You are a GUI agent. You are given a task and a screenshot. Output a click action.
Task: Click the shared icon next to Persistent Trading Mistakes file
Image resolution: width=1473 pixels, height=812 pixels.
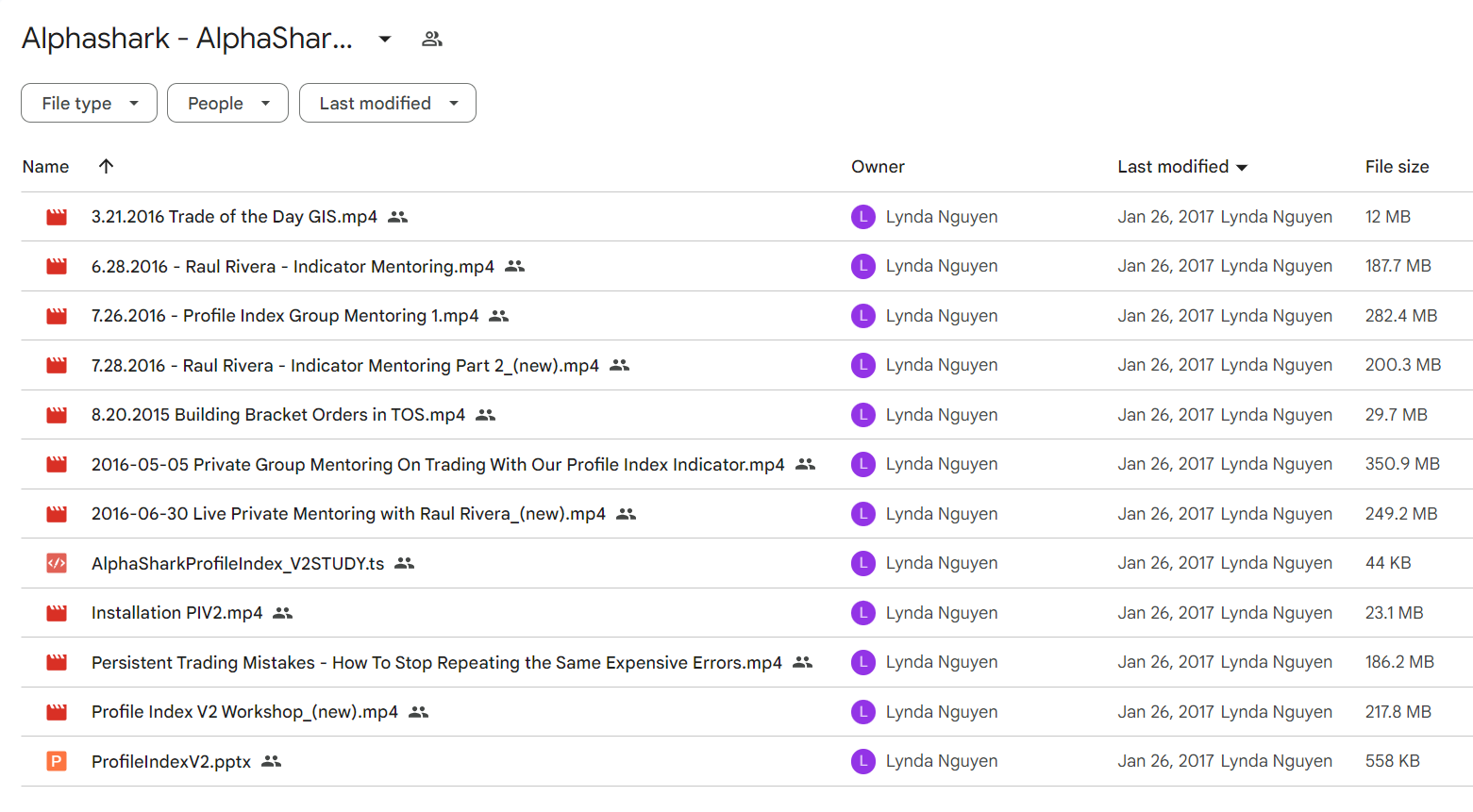point(803,662)
